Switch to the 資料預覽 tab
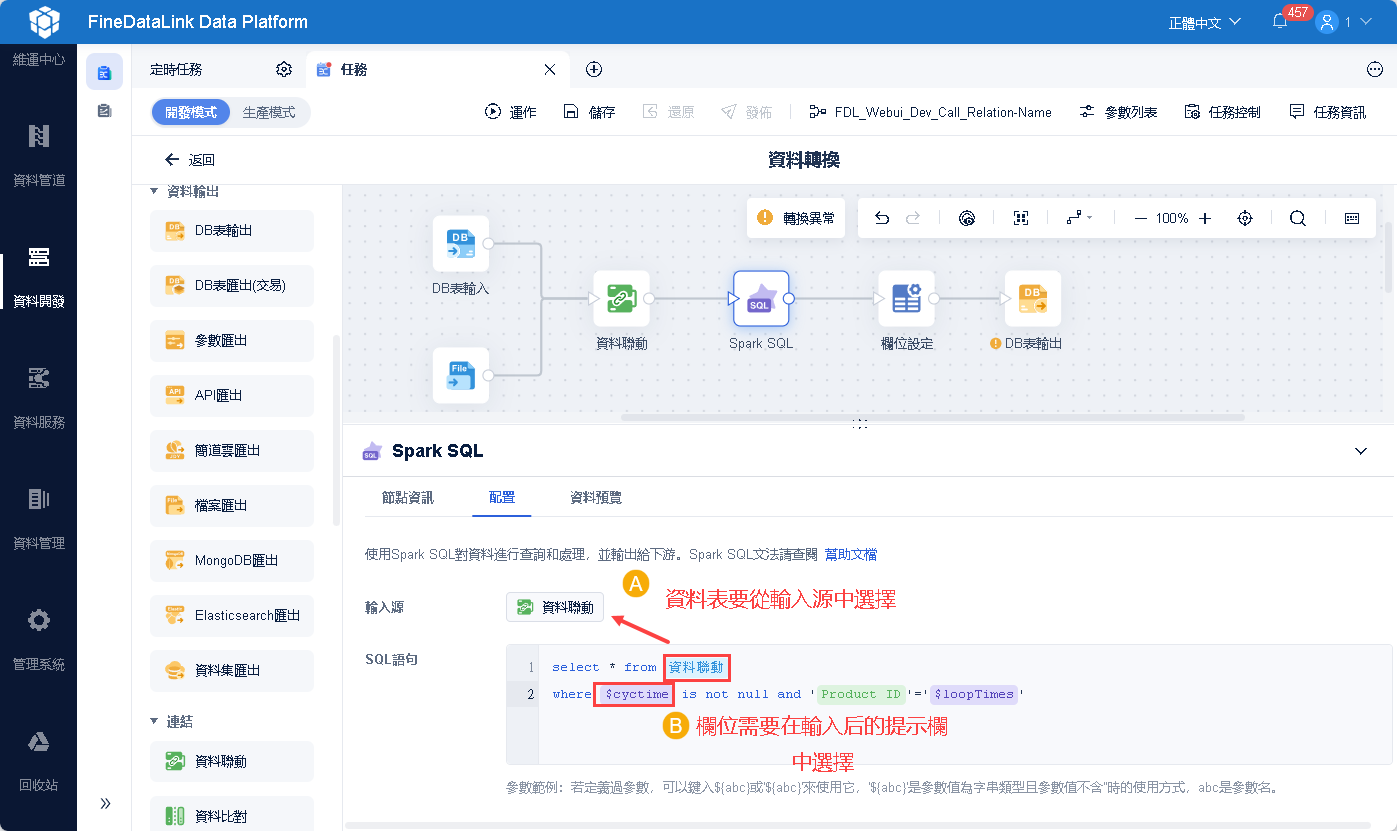Image resolution: width=1397 pixels, height=831 pixels. [596, 497]
